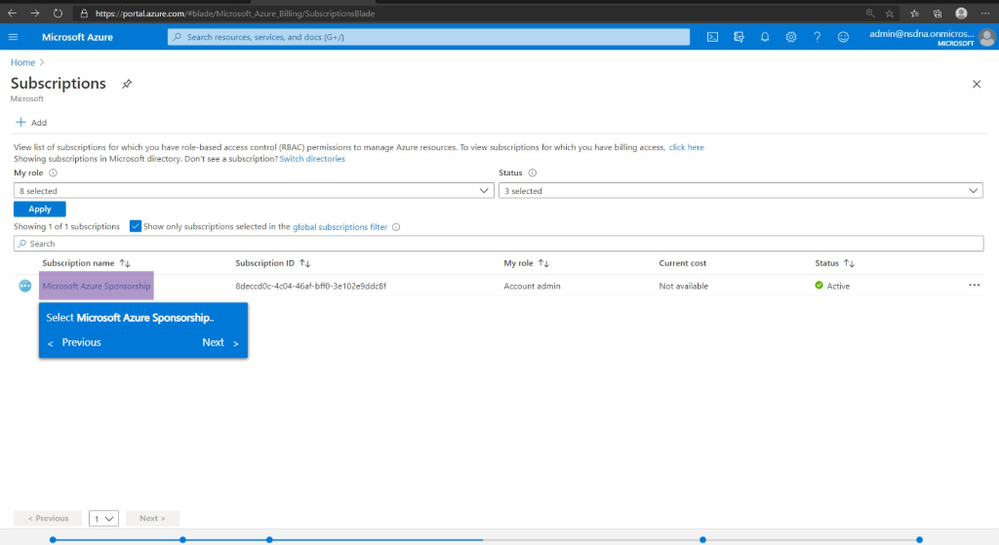Jump to third tour progress dot

click(270, 540)
